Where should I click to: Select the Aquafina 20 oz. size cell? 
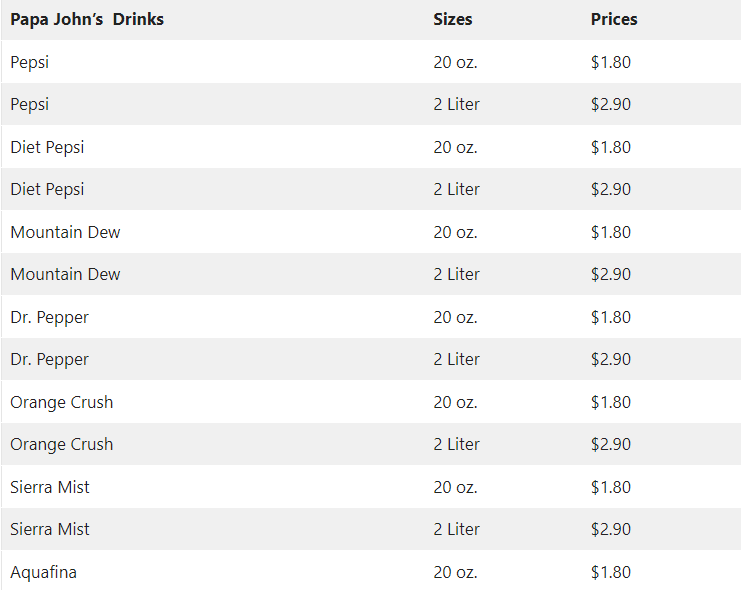tap(456, 572)
